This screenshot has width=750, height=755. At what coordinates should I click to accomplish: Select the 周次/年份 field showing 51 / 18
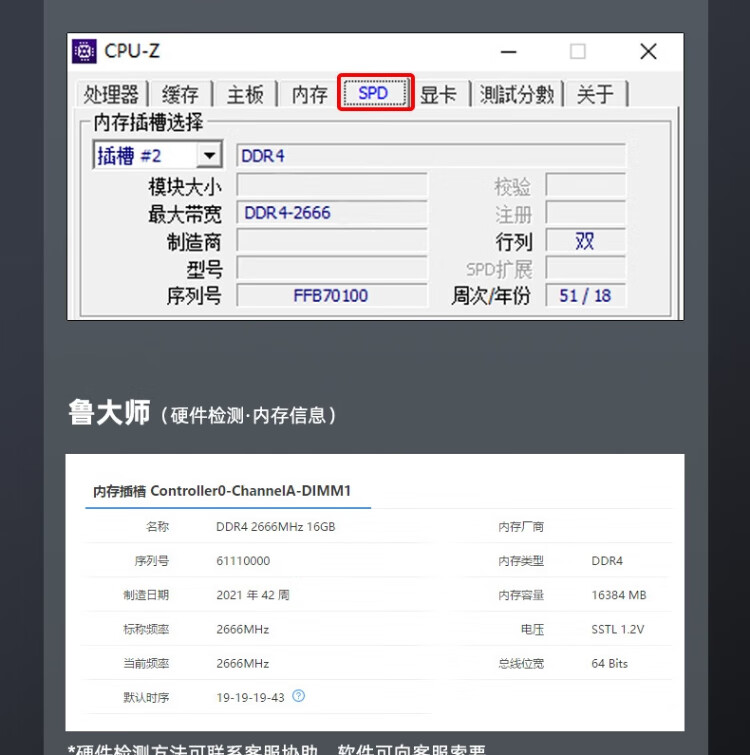(x=585, y=296)
